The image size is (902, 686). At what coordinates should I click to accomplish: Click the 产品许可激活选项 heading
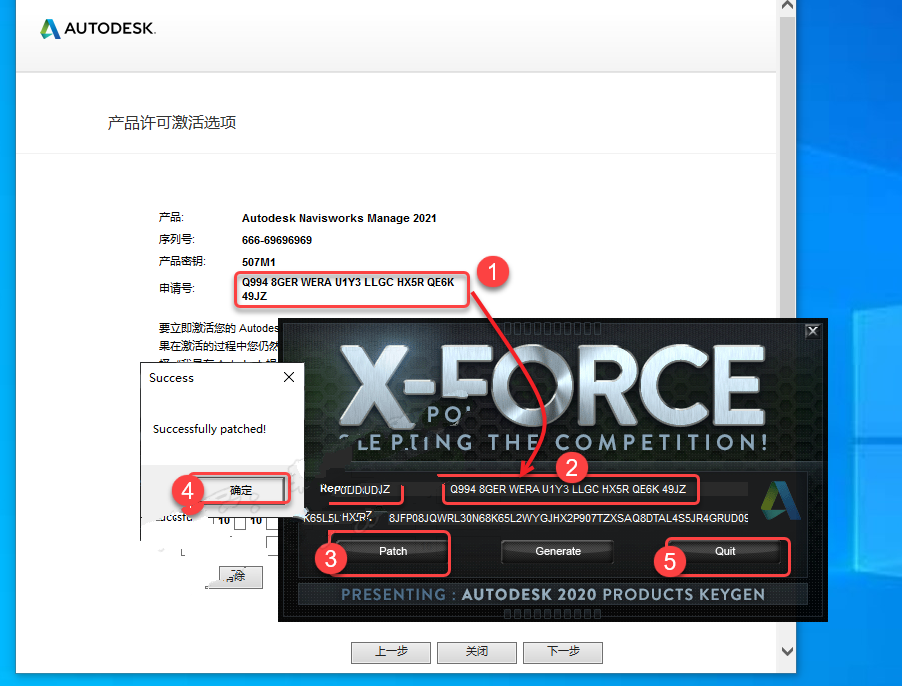click(171, 122)
